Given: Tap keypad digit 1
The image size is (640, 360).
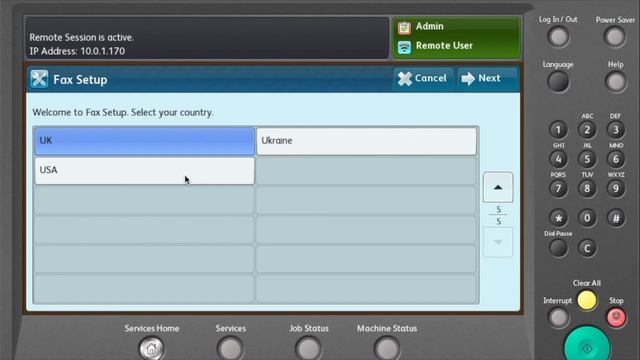Looking at the screenshot, I should (558, 130).
